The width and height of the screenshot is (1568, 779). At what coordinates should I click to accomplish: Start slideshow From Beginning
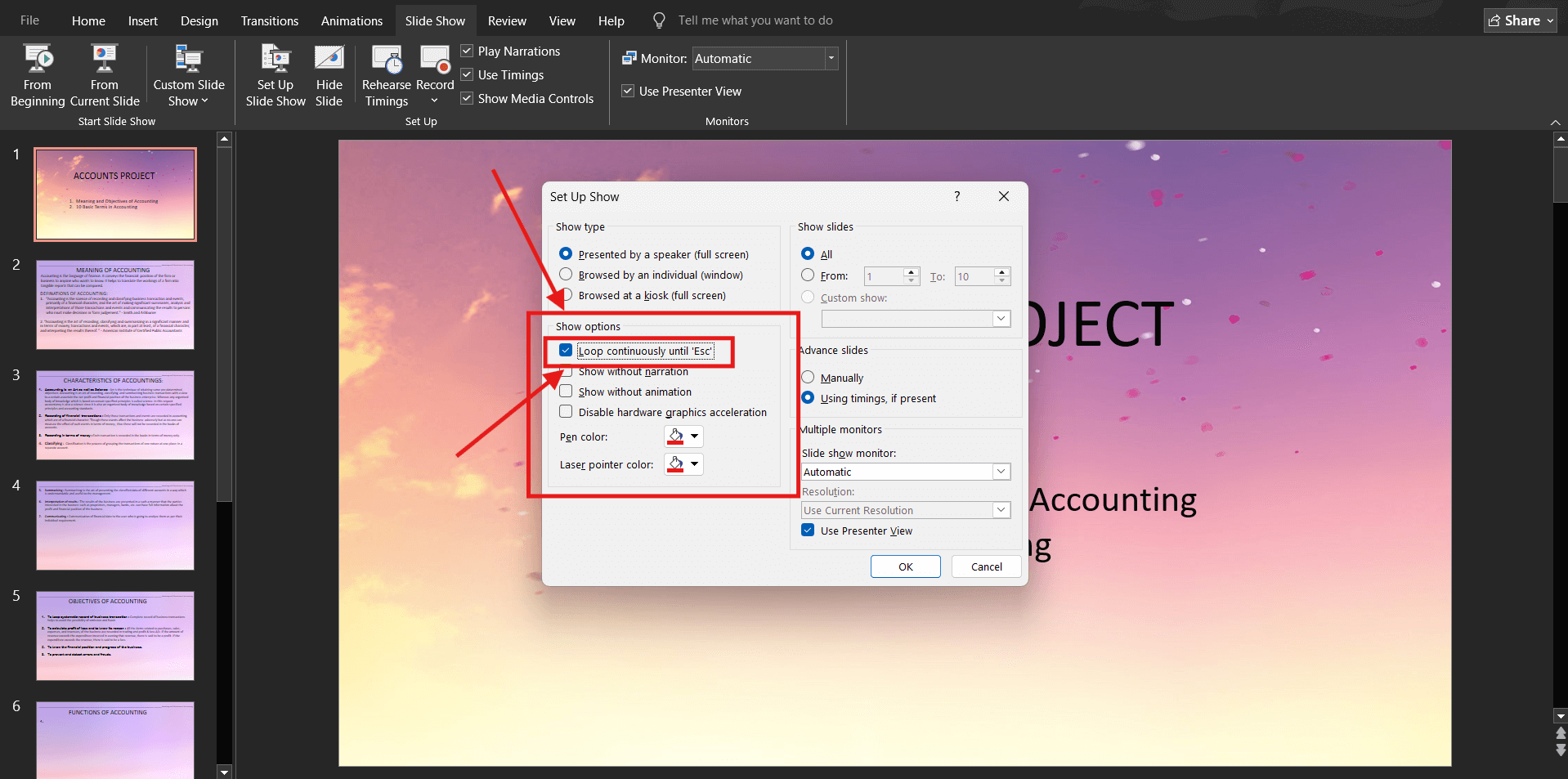point(38,76)
